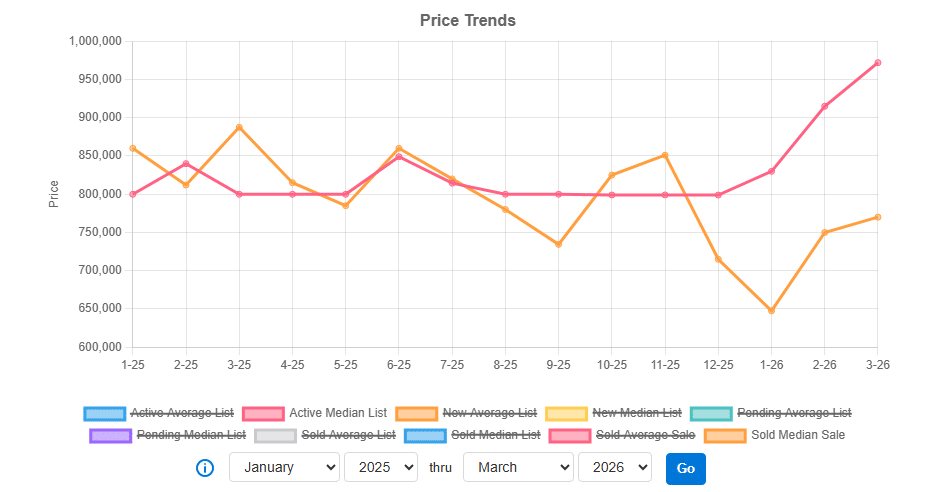
Task: Click the 1-26 Sold Median Sale data point
Action: pos(771,311)
